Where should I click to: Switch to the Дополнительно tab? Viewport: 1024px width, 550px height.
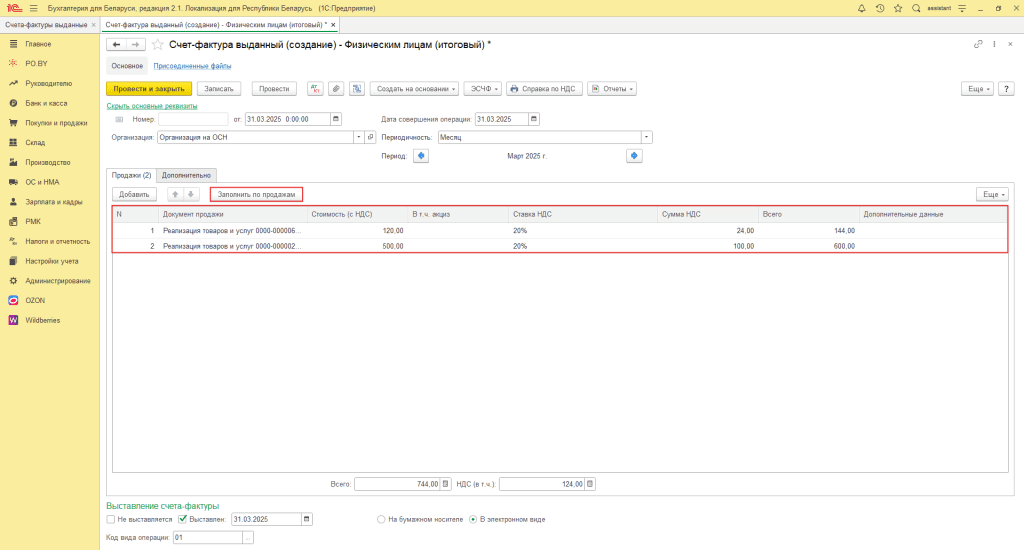pyautogui.click(x=186, y=175)
